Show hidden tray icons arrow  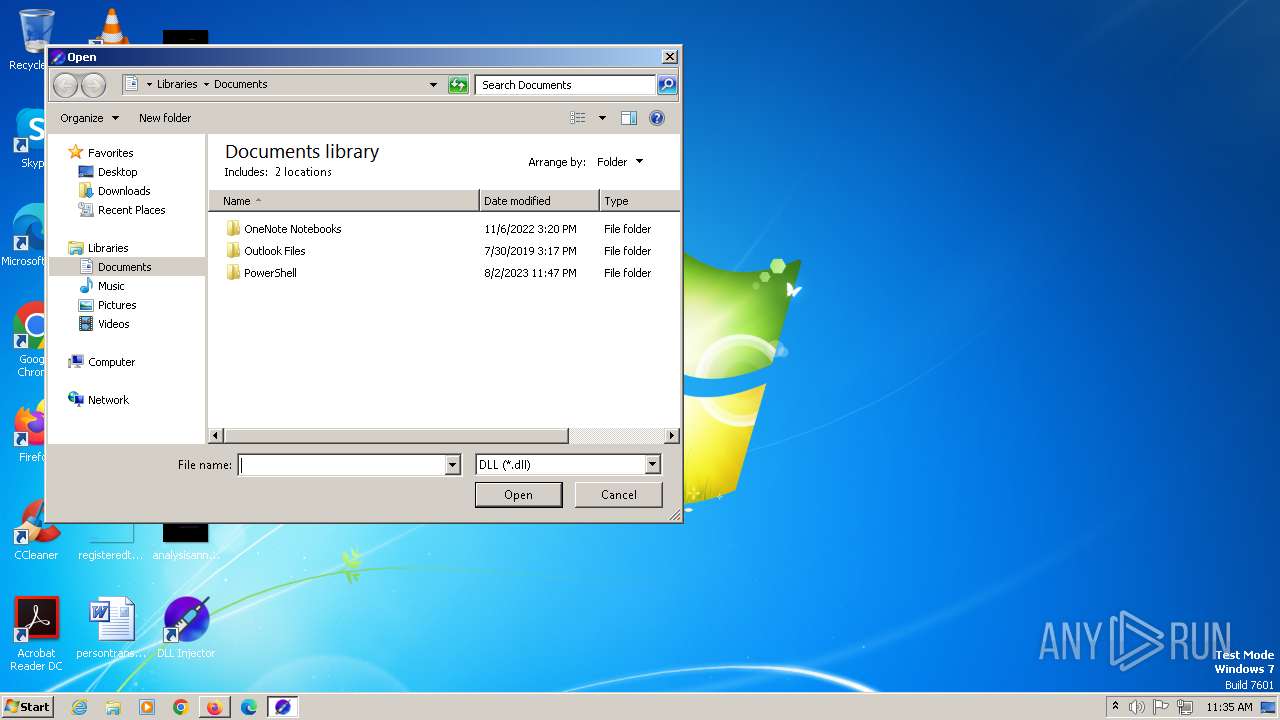click(x=1115, y=706)
